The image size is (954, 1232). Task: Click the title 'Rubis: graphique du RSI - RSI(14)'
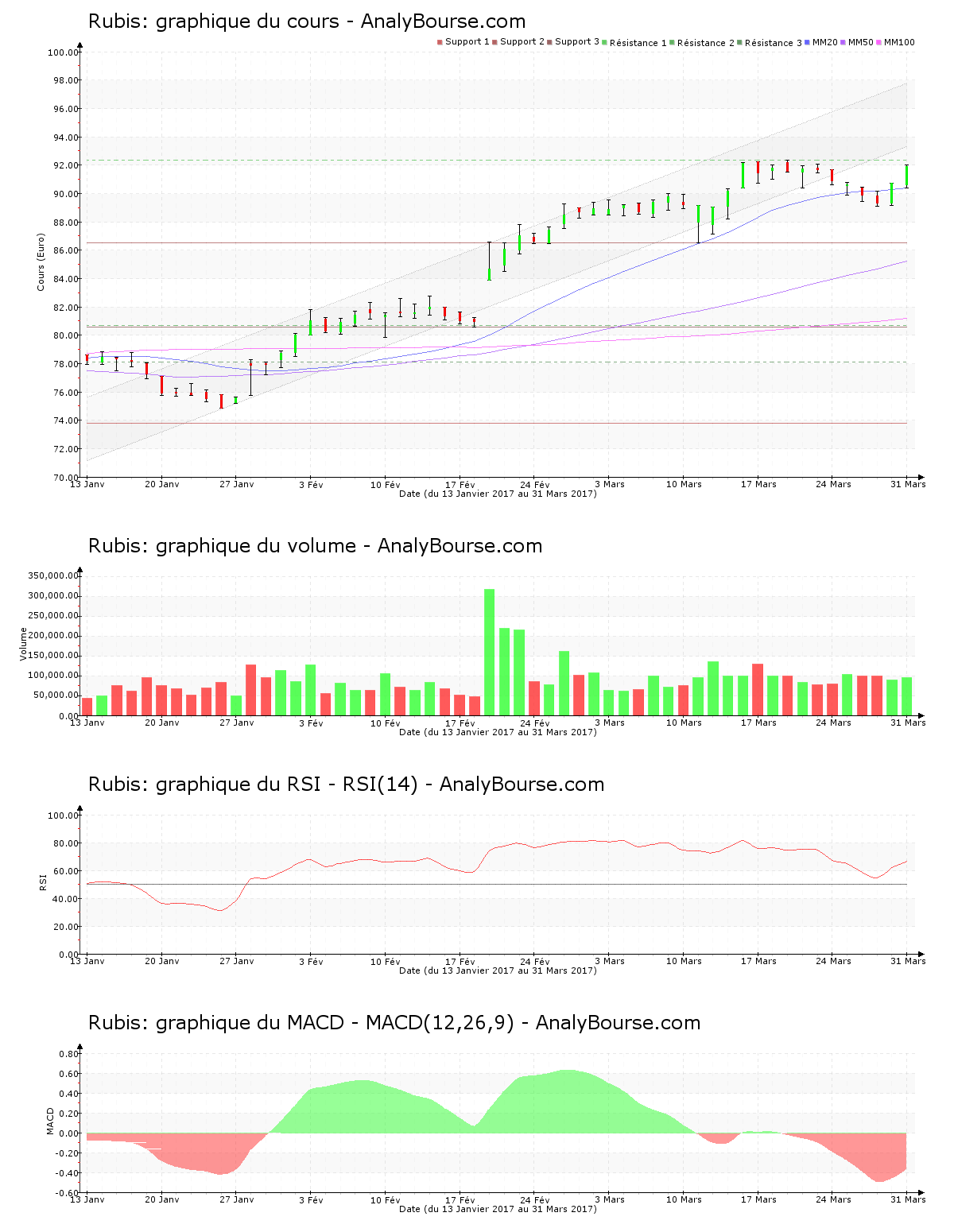(253, 785)
